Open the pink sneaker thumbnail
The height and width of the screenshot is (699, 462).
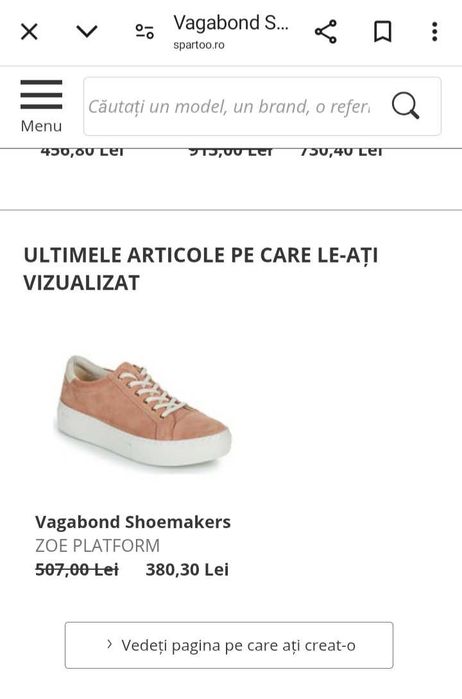tap(143, 411)
